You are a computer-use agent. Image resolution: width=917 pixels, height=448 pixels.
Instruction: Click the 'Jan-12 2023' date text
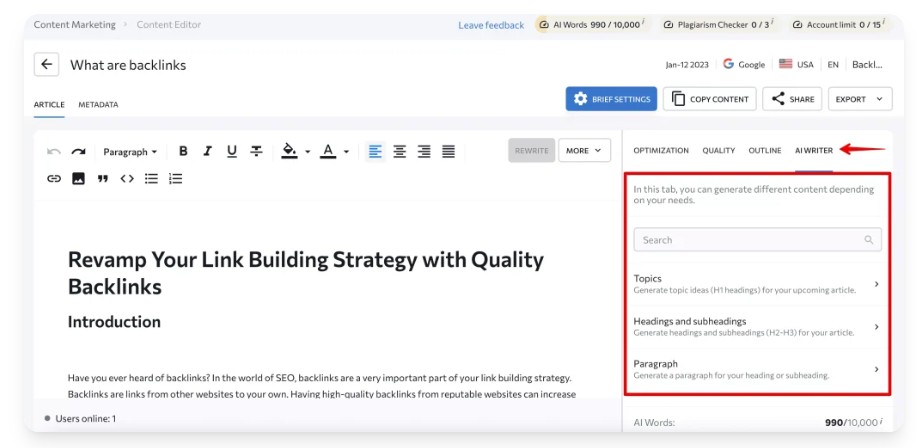687,64
